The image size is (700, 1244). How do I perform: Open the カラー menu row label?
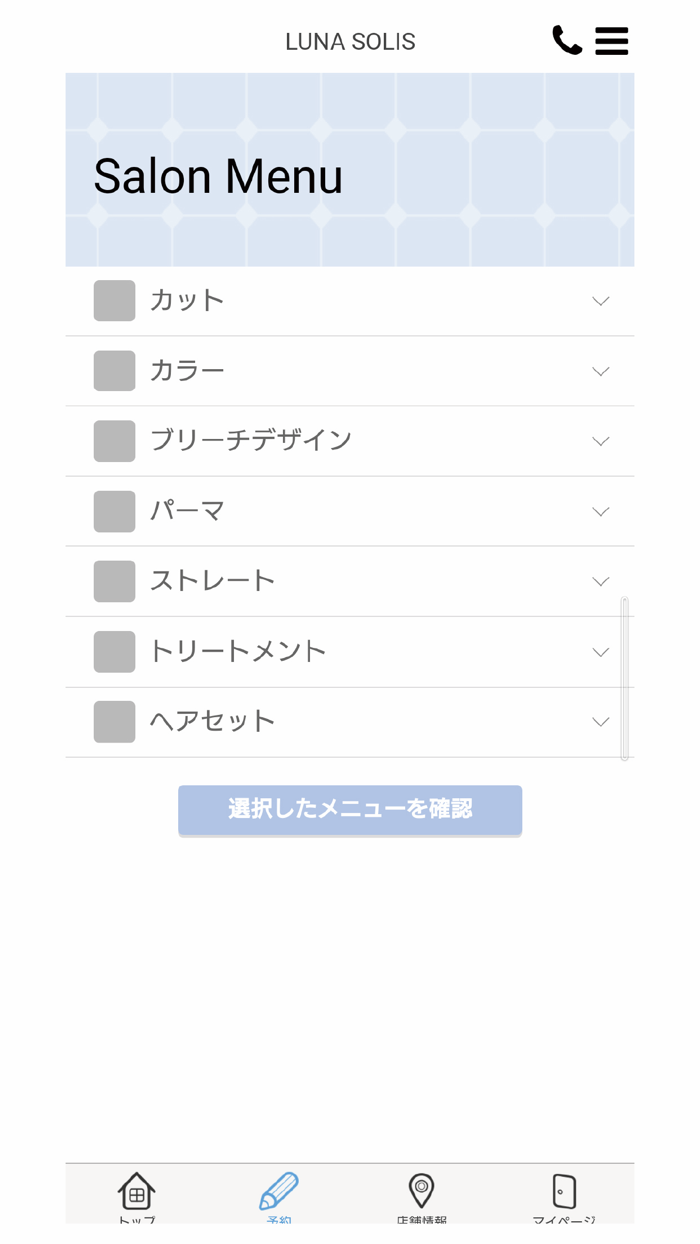click(187, 371)
